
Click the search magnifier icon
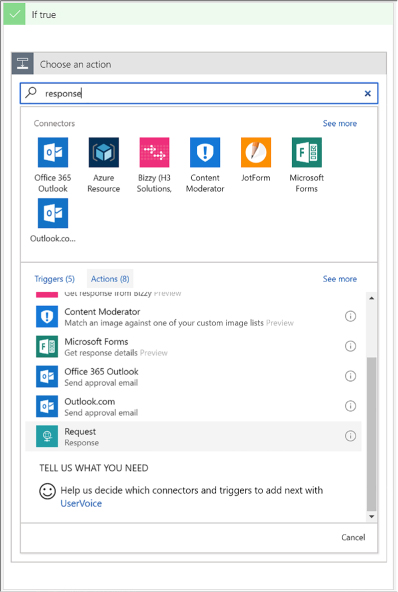tap(31, 92)
